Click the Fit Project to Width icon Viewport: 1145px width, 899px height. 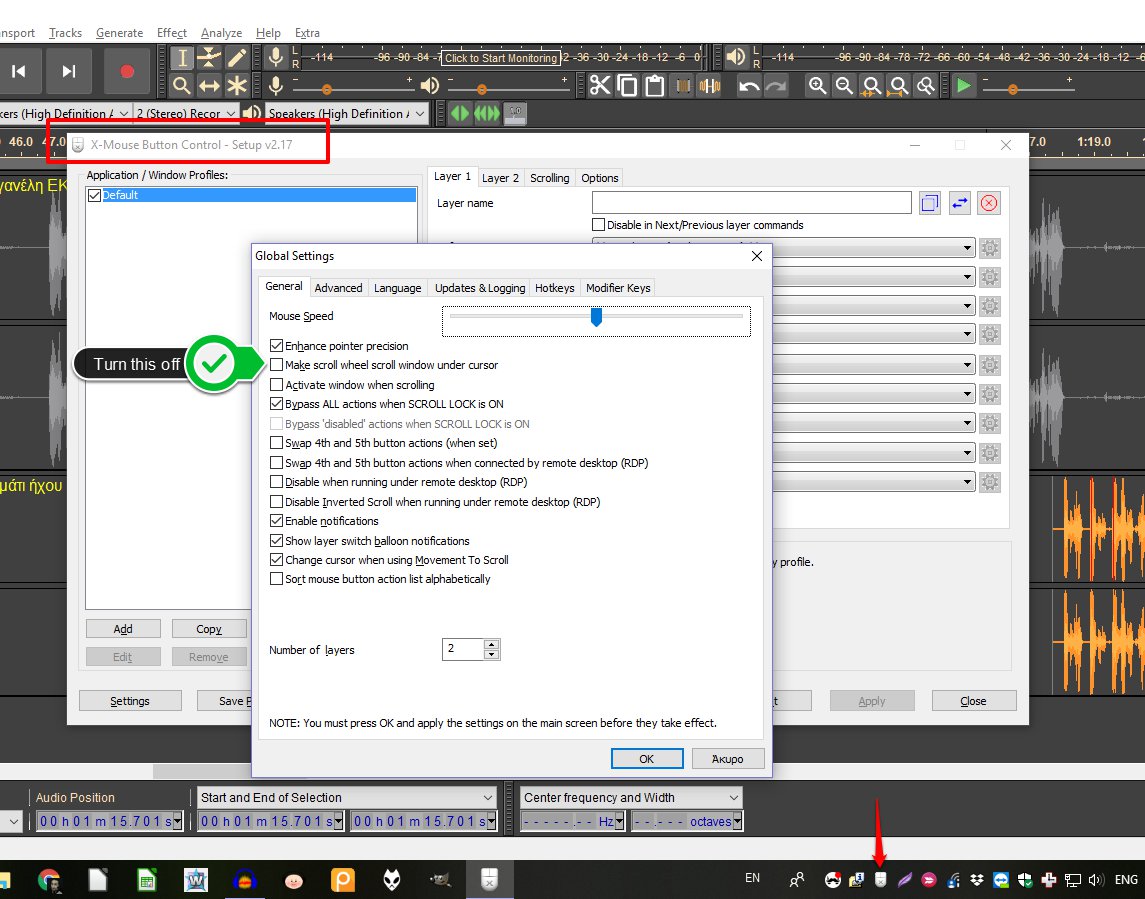899,85
